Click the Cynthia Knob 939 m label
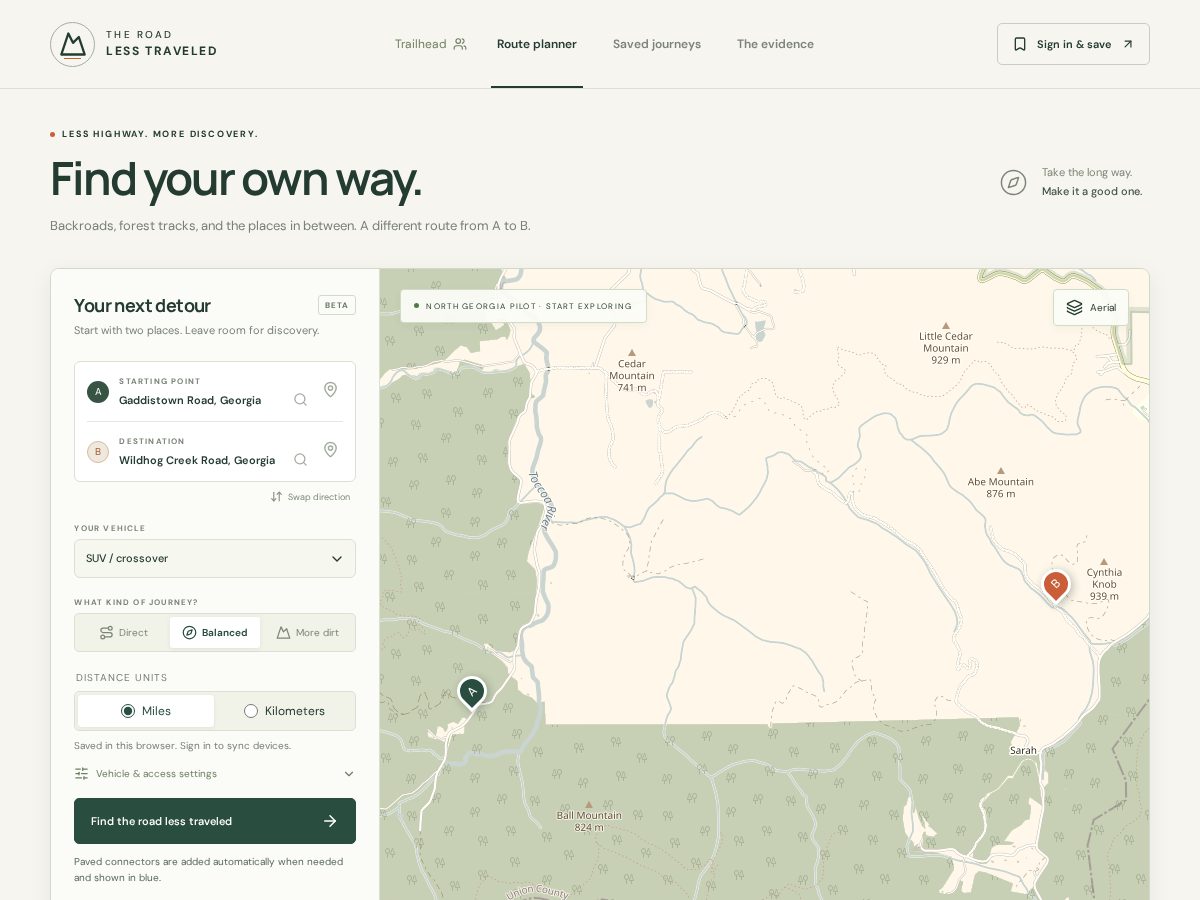The height and width of the screenshot is (900, 1200). coord(1104,584)
